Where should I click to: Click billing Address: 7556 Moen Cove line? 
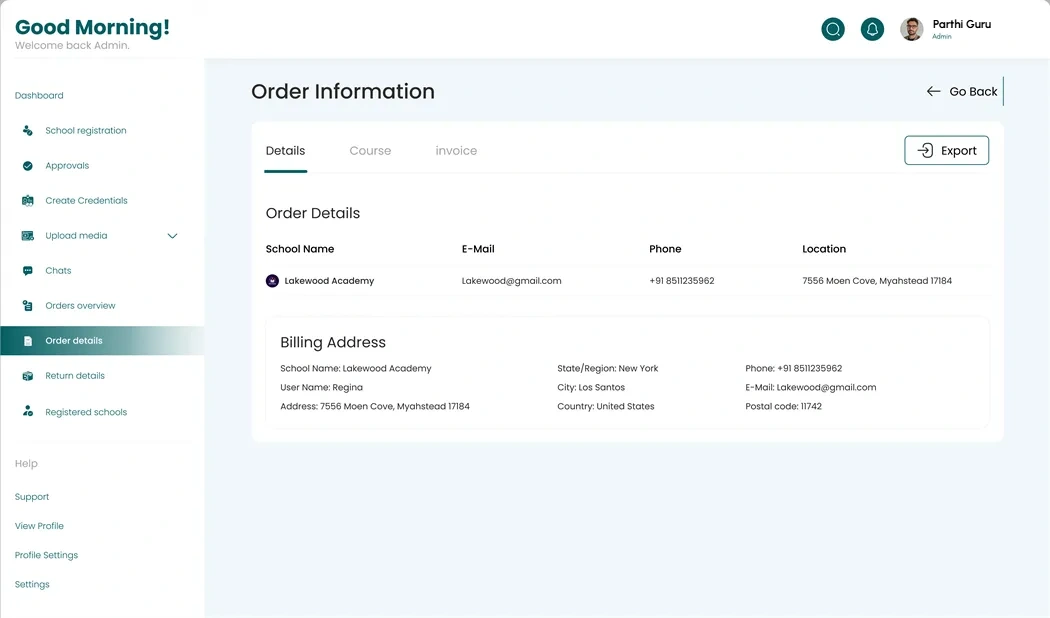coord(375,406)
